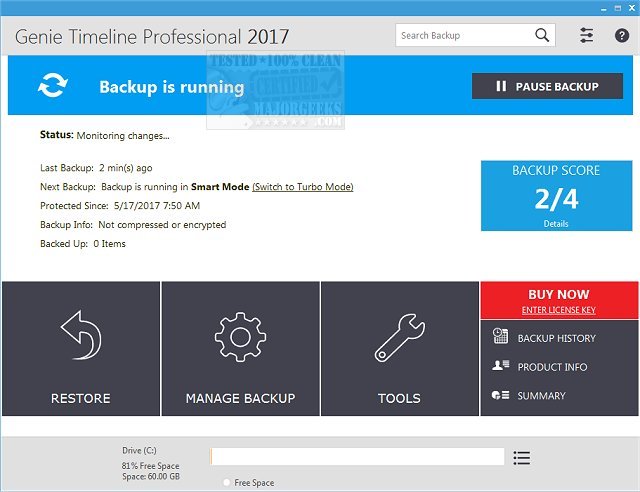Click the Manage Backup gear icon
The width and height of the screenshot is (640, 492).
point(240,337)
